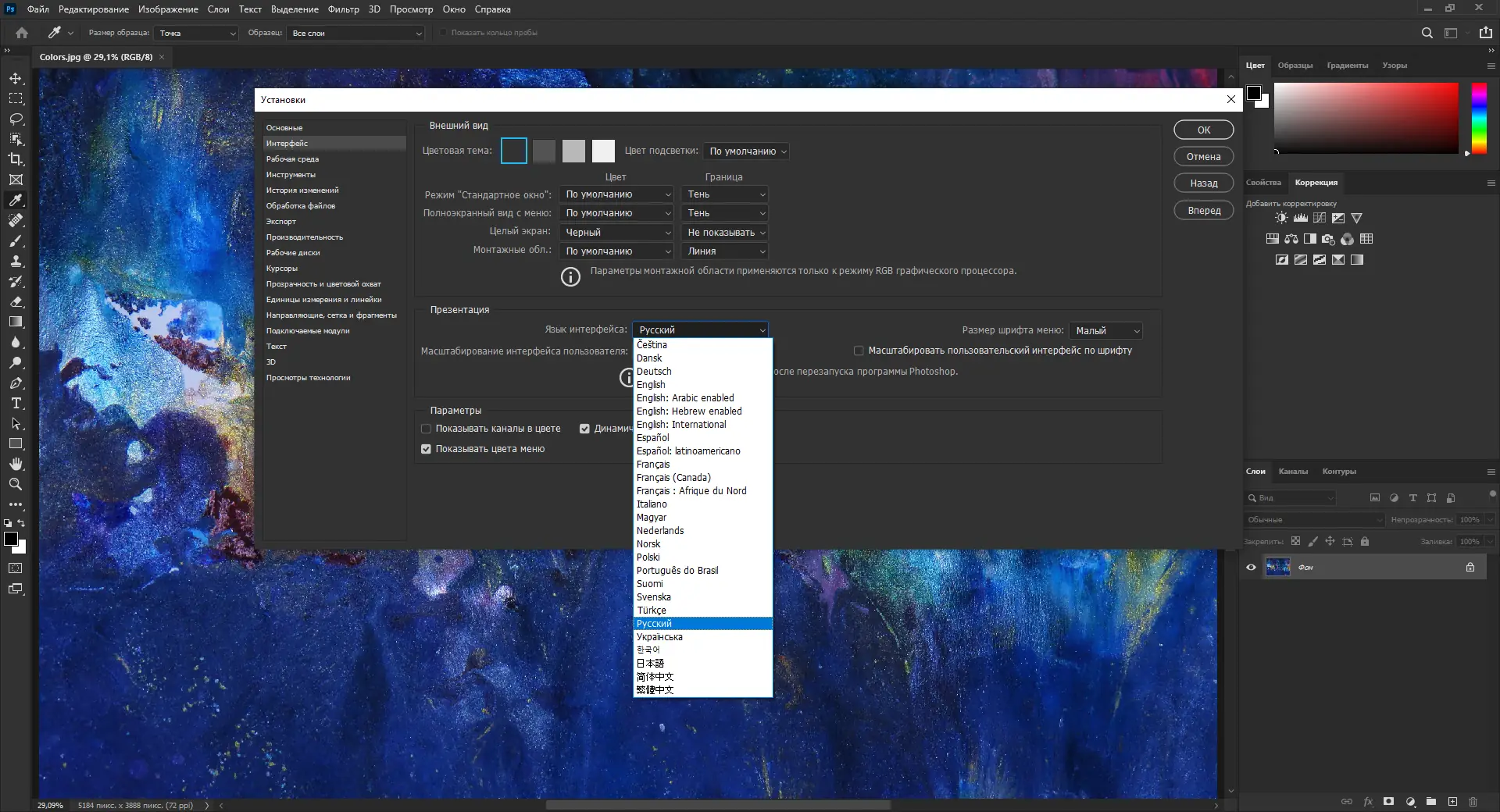Click the 'Вперед' button

click(x=1204, y=211)
